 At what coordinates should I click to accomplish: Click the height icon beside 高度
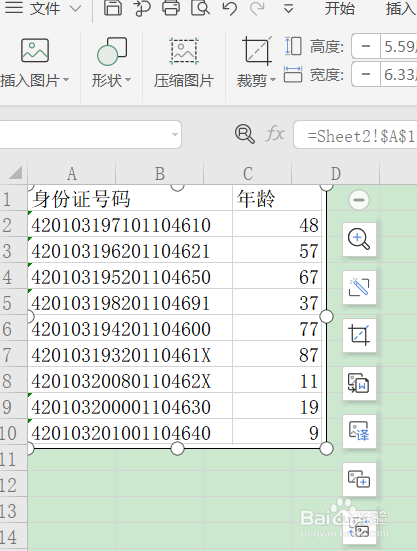coord(293,46)
